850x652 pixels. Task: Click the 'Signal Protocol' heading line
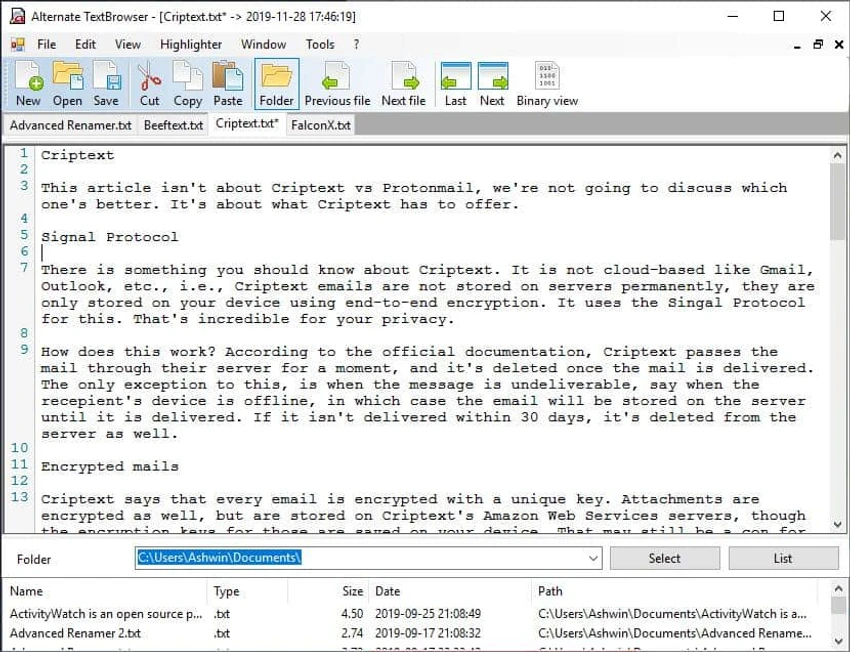110,237
